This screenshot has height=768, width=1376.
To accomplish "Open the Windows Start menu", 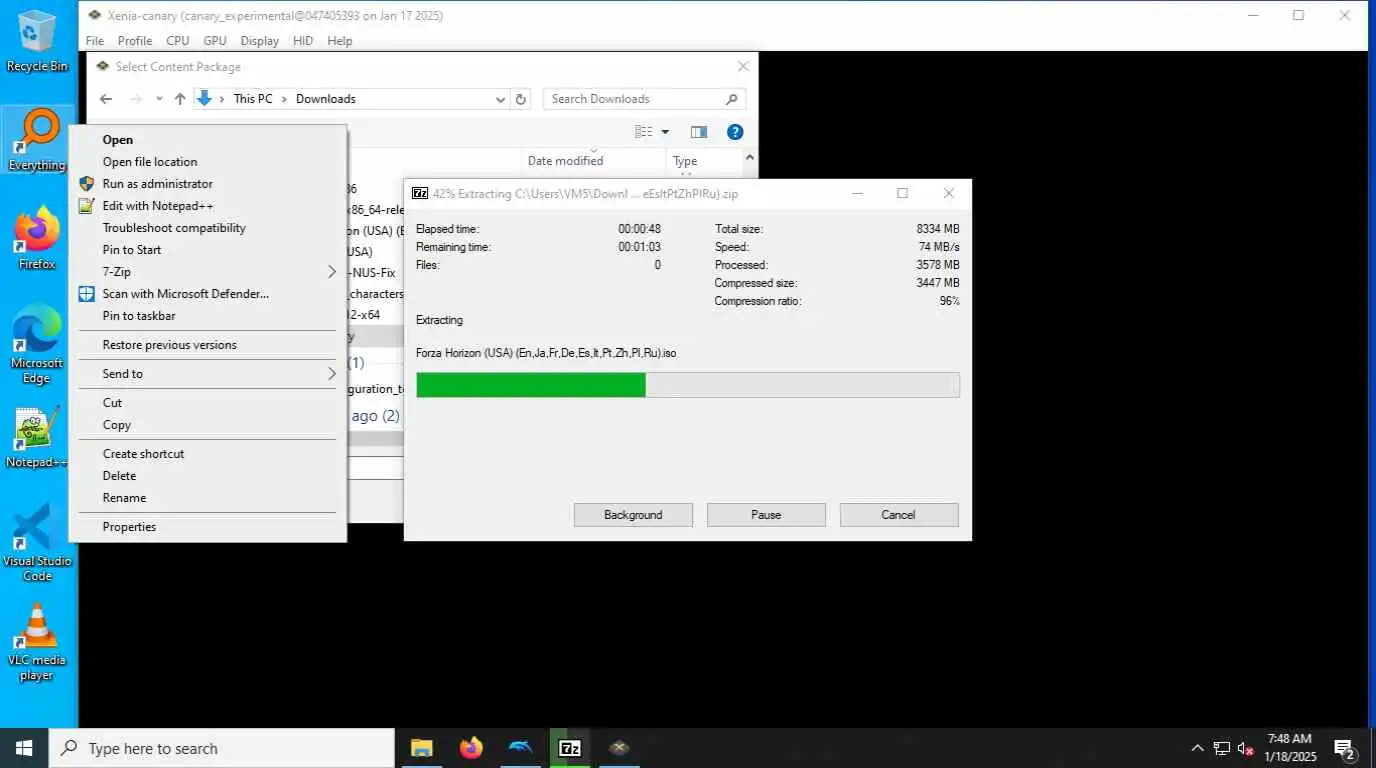I will pyautogui.click(x=24, y=748).
